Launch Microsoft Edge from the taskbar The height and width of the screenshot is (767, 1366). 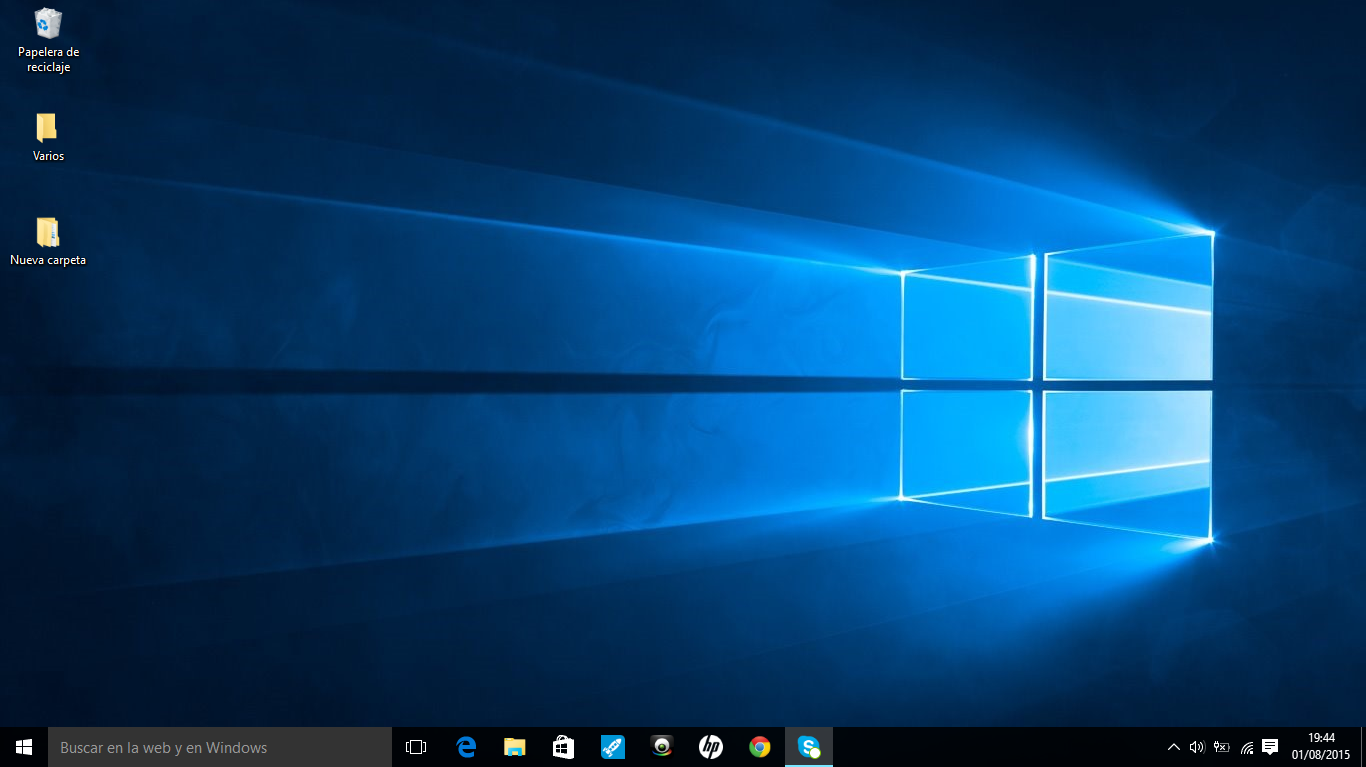[x=466, y=747]
